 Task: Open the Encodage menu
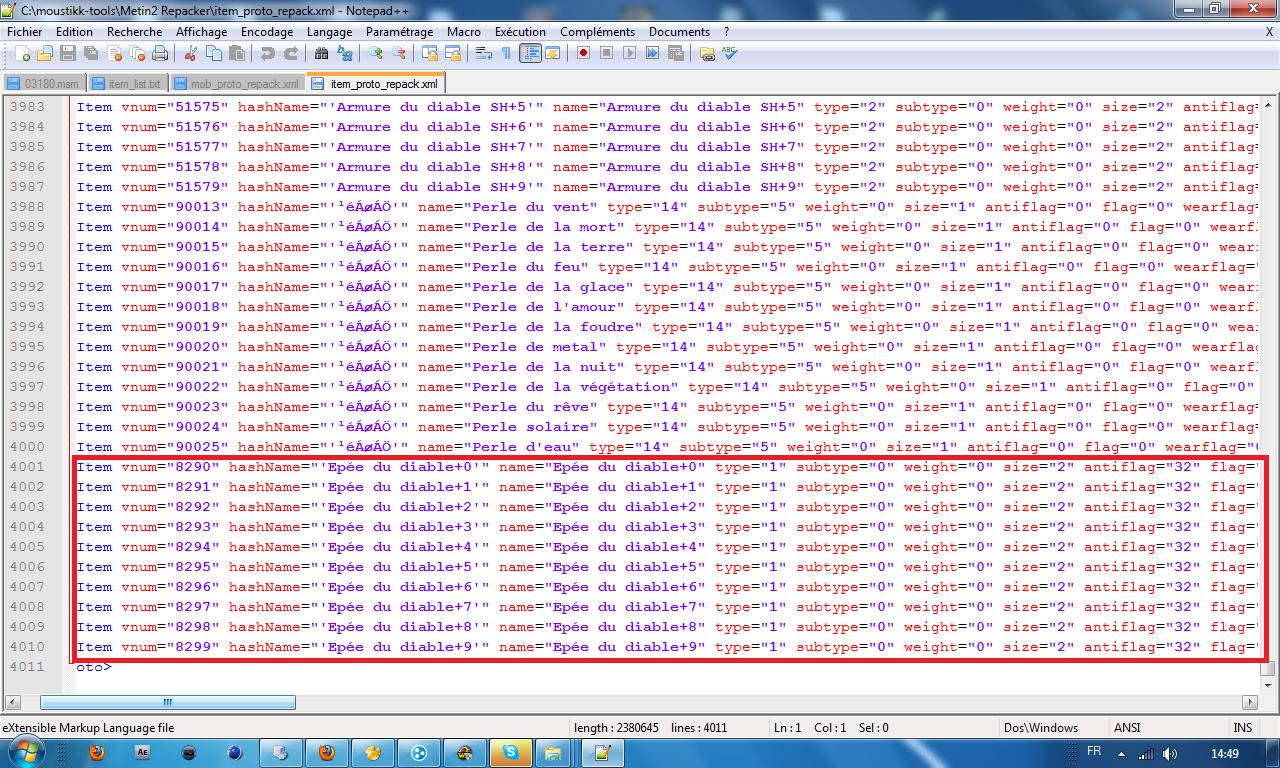pyautogui.click(x=267, y=32)
